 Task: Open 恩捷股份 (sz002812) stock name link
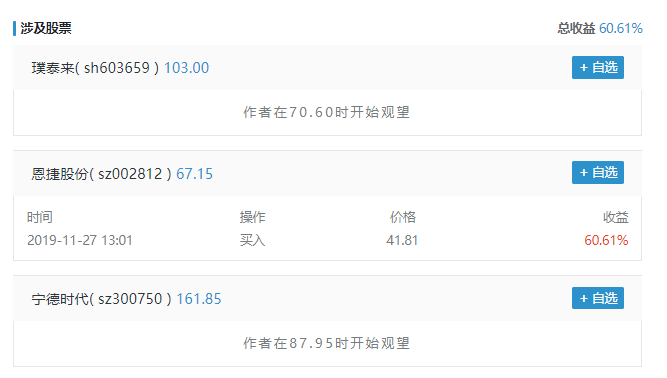[101, 174]
